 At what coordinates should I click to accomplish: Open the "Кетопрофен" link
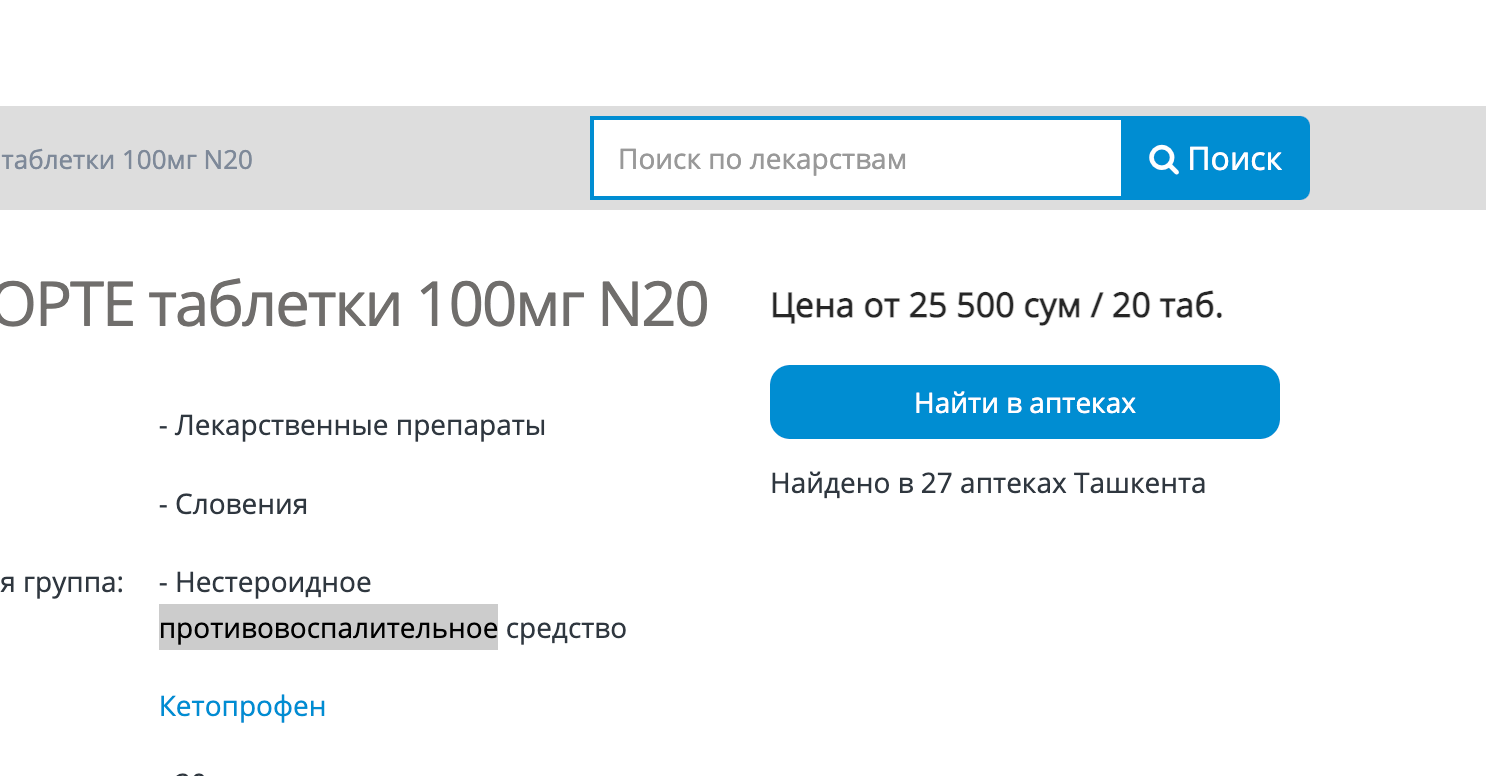tap(242, 707)
